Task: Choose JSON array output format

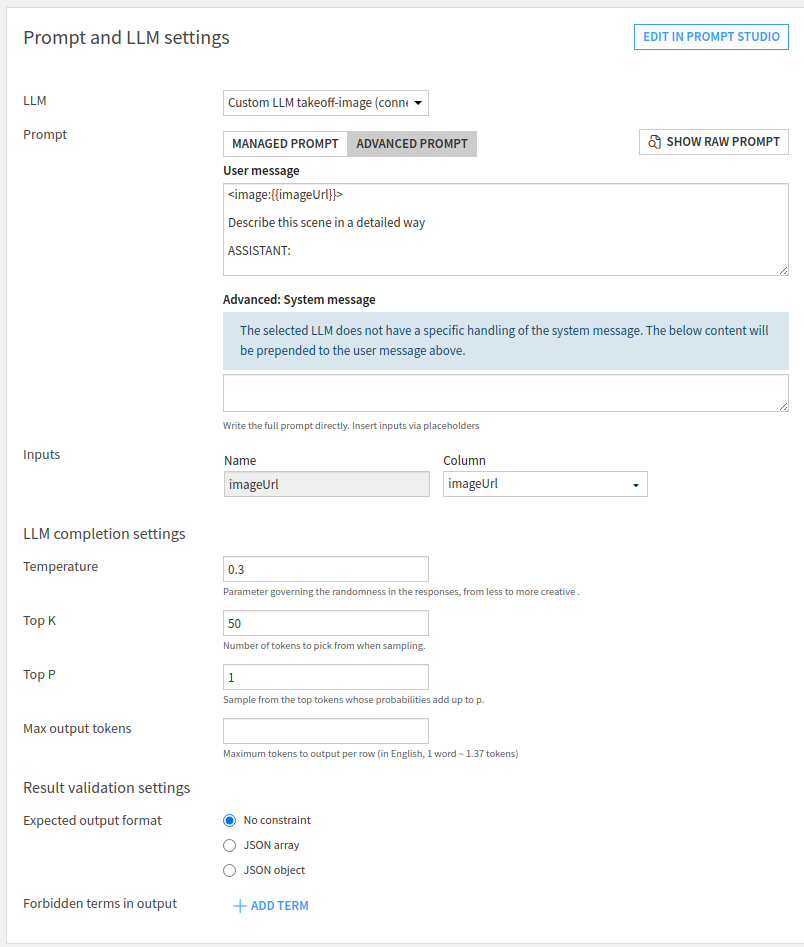Action: pyautogui.click(x=230, y=845)
